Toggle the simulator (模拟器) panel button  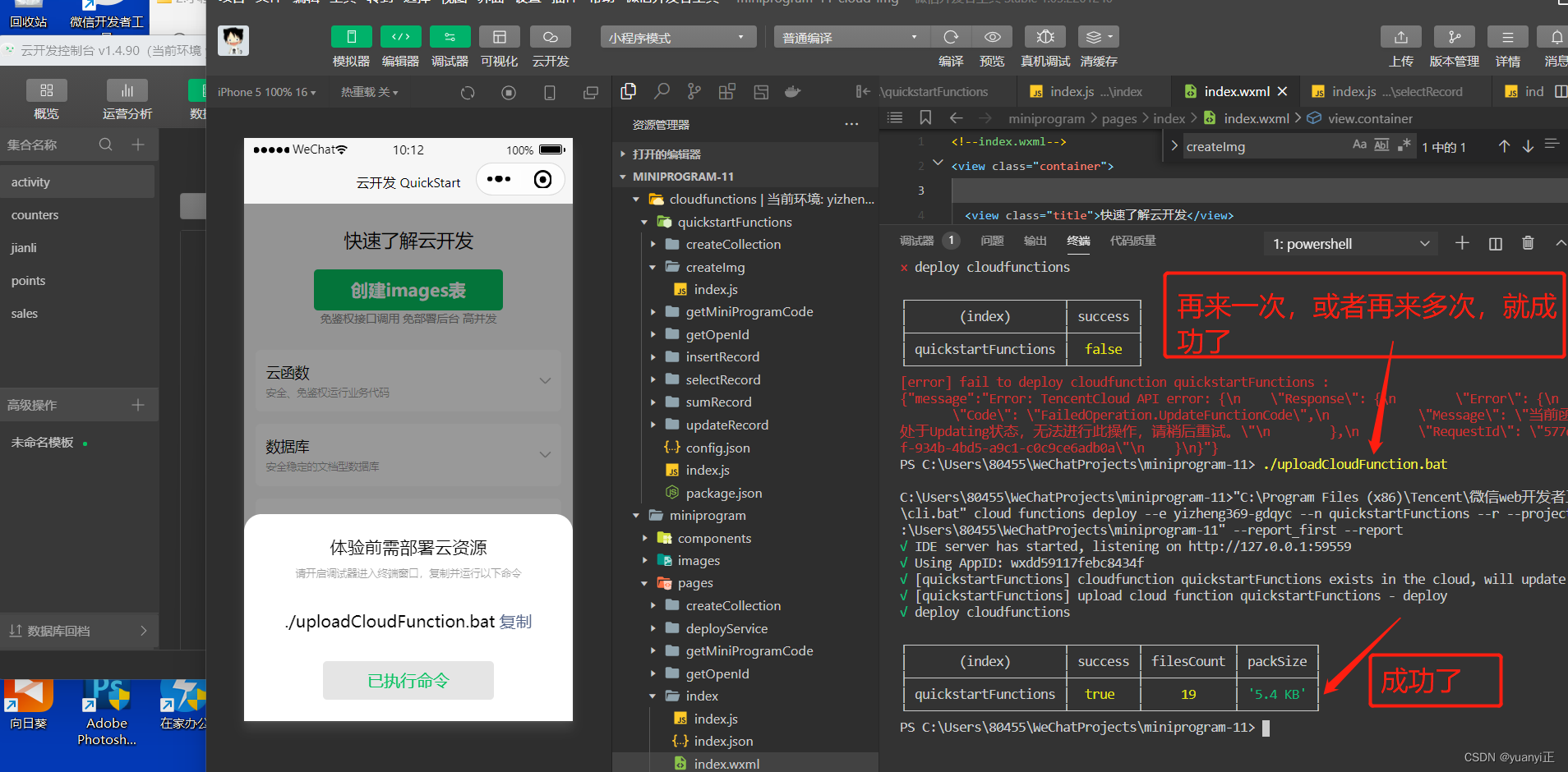tap(351, 37)
